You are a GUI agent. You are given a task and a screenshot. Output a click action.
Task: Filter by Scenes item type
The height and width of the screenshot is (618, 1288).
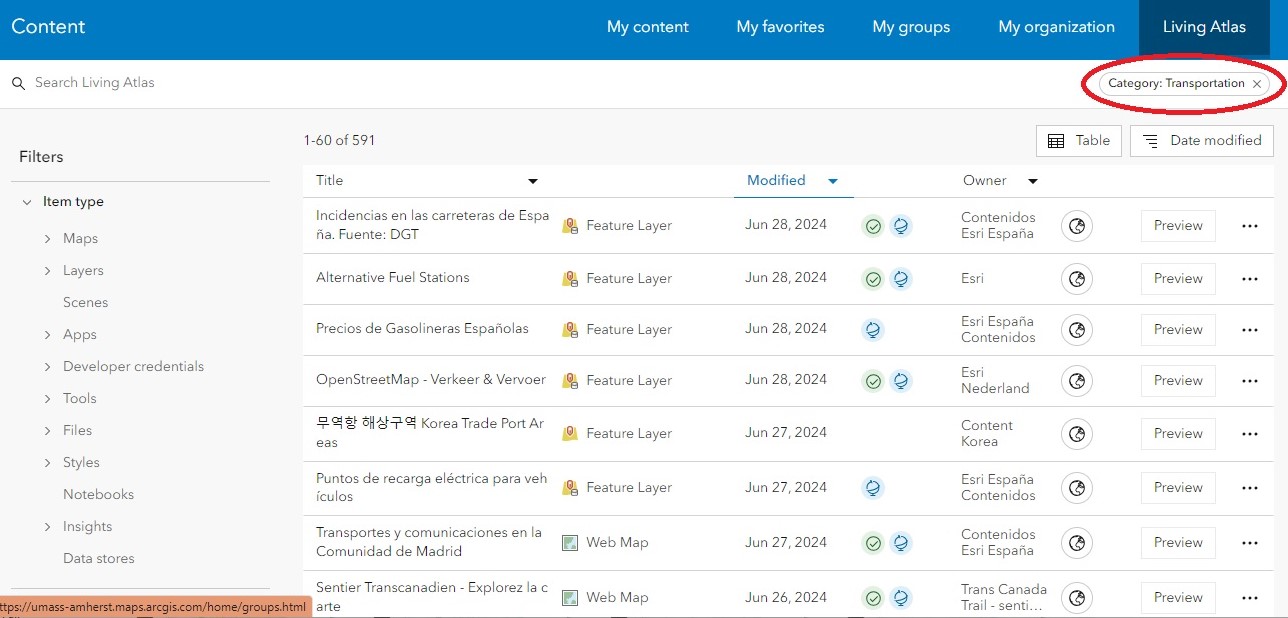point(86,303)
